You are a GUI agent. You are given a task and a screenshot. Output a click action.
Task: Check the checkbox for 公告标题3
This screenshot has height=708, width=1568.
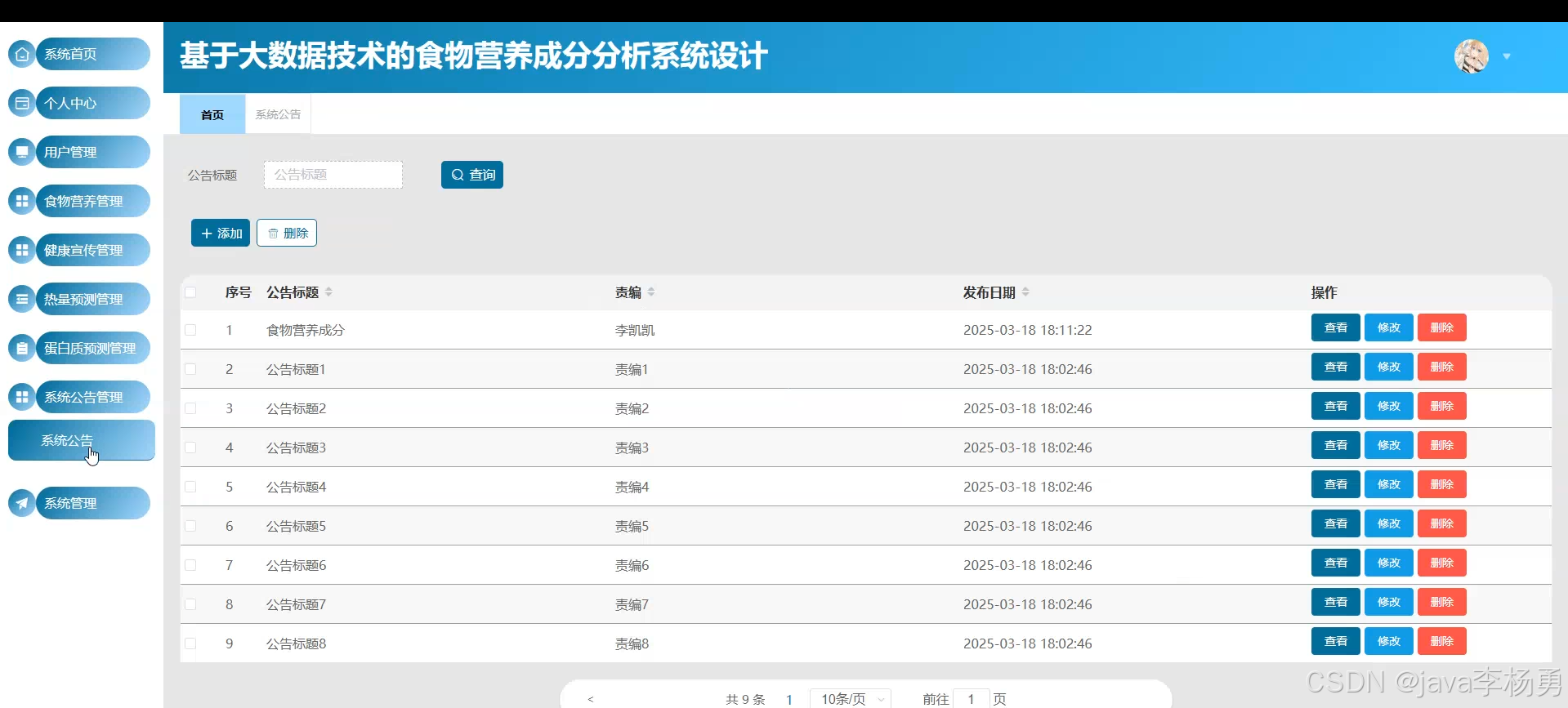(190, 448)
